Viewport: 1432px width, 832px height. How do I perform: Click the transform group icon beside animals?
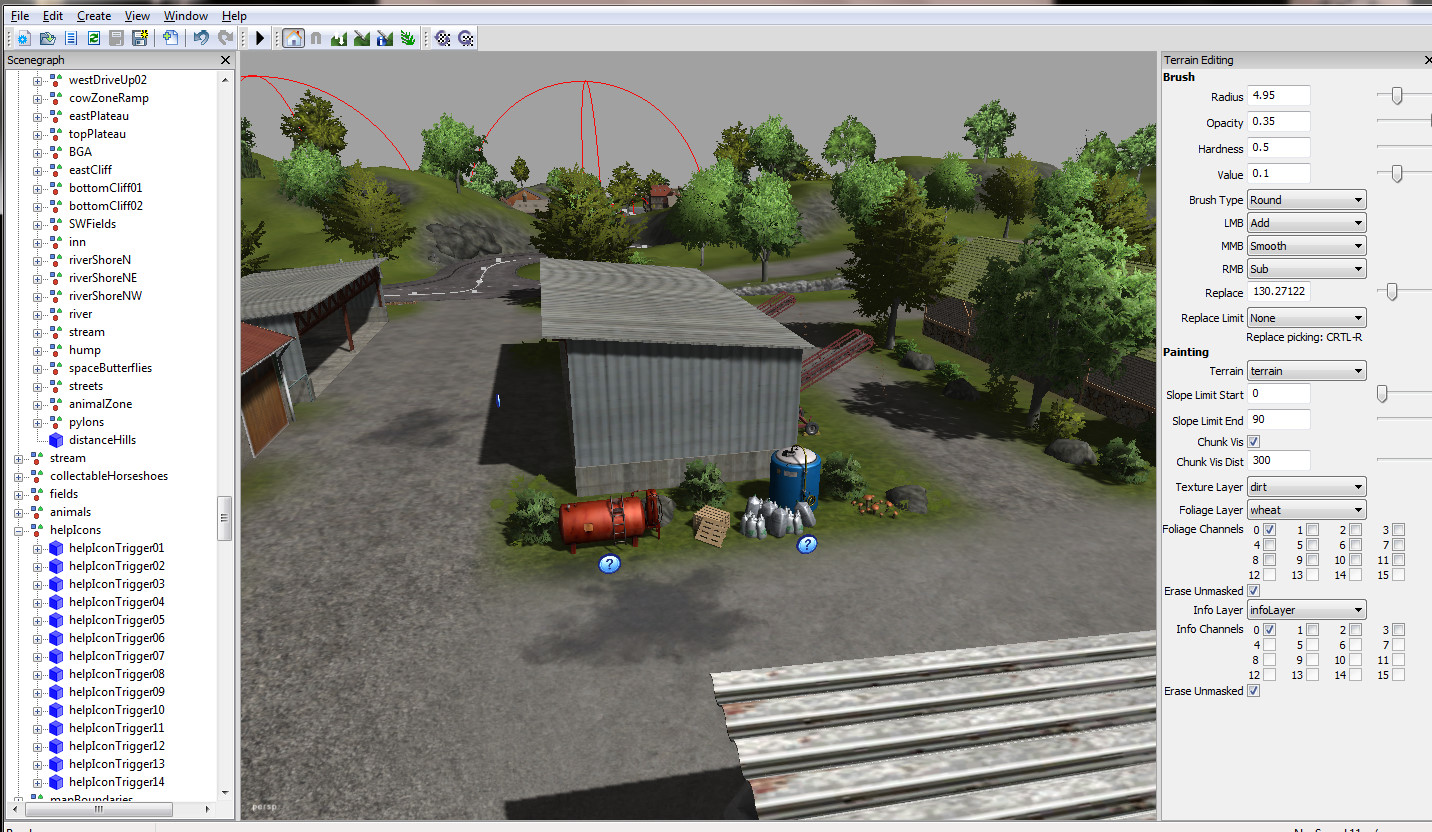tap(36, 512)
